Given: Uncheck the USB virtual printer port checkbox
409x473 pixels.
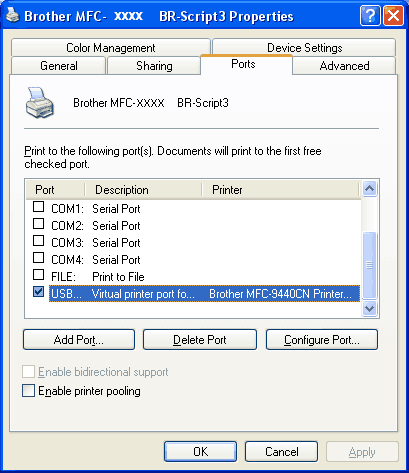Looking at the screenshot, I should point(39,292).
